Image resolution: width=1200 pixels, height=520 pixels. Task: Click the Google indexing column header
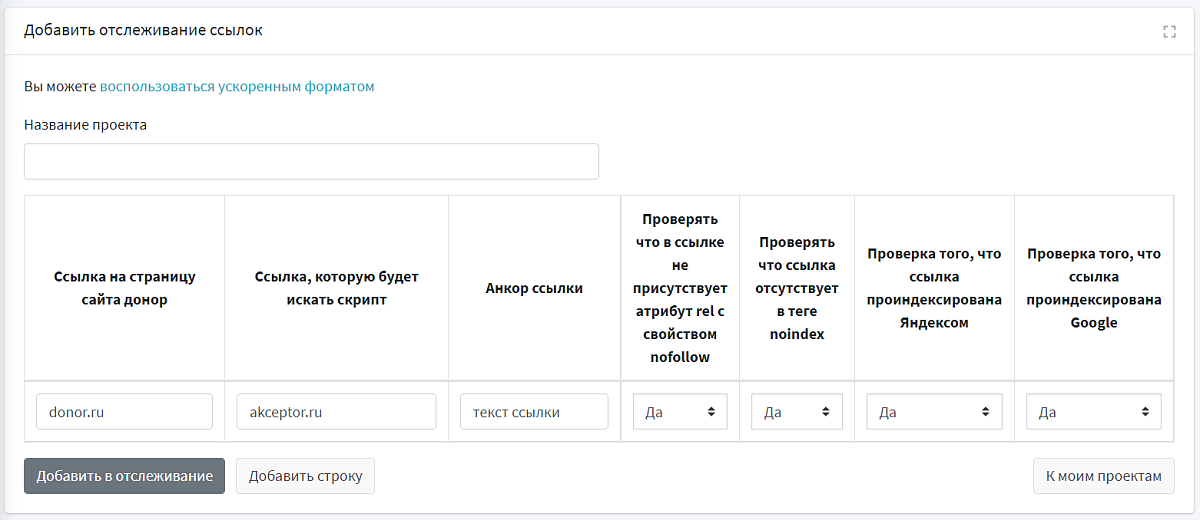[x=1094, y=288]
